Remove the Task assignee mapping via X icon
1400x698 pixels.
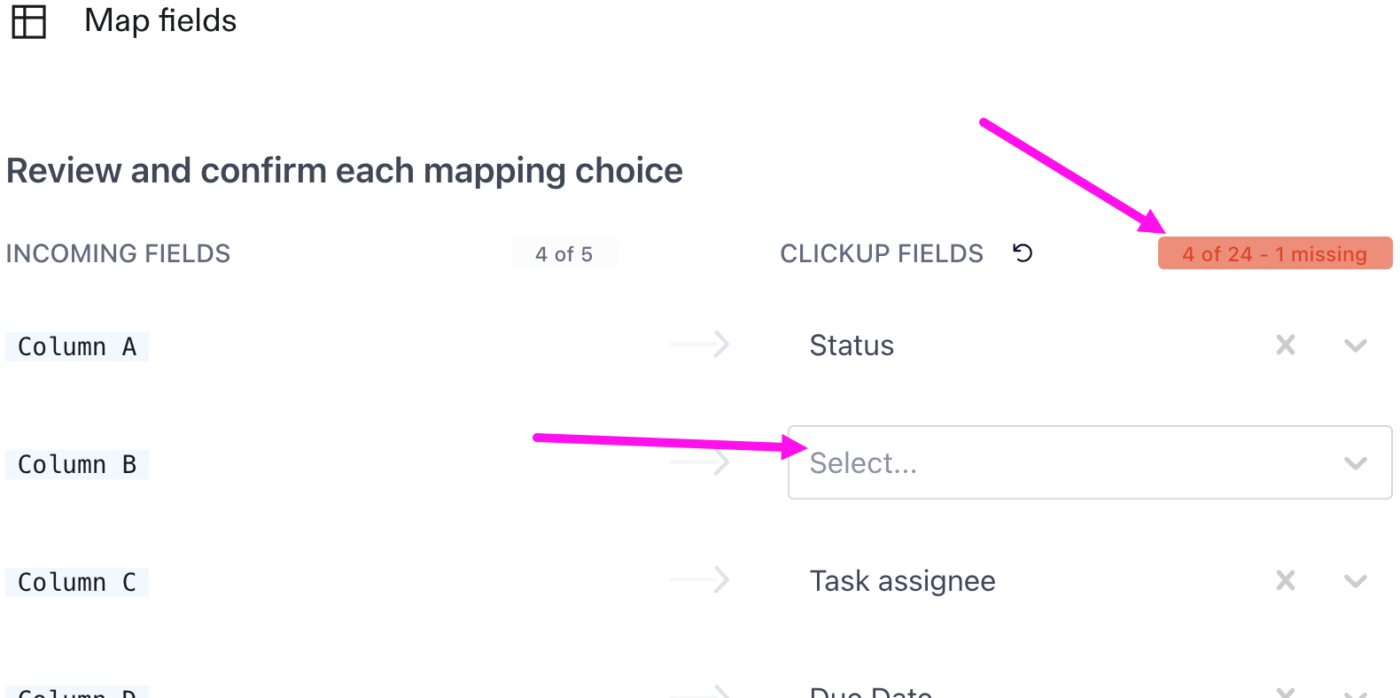[1285, 581]
